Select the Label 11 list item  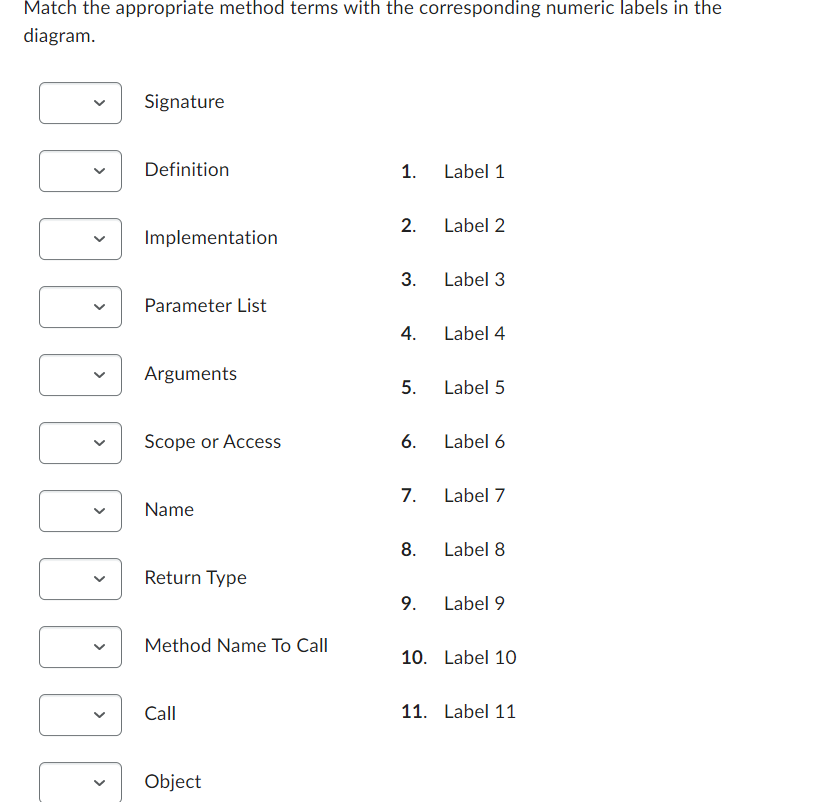[x=480, y=711]
